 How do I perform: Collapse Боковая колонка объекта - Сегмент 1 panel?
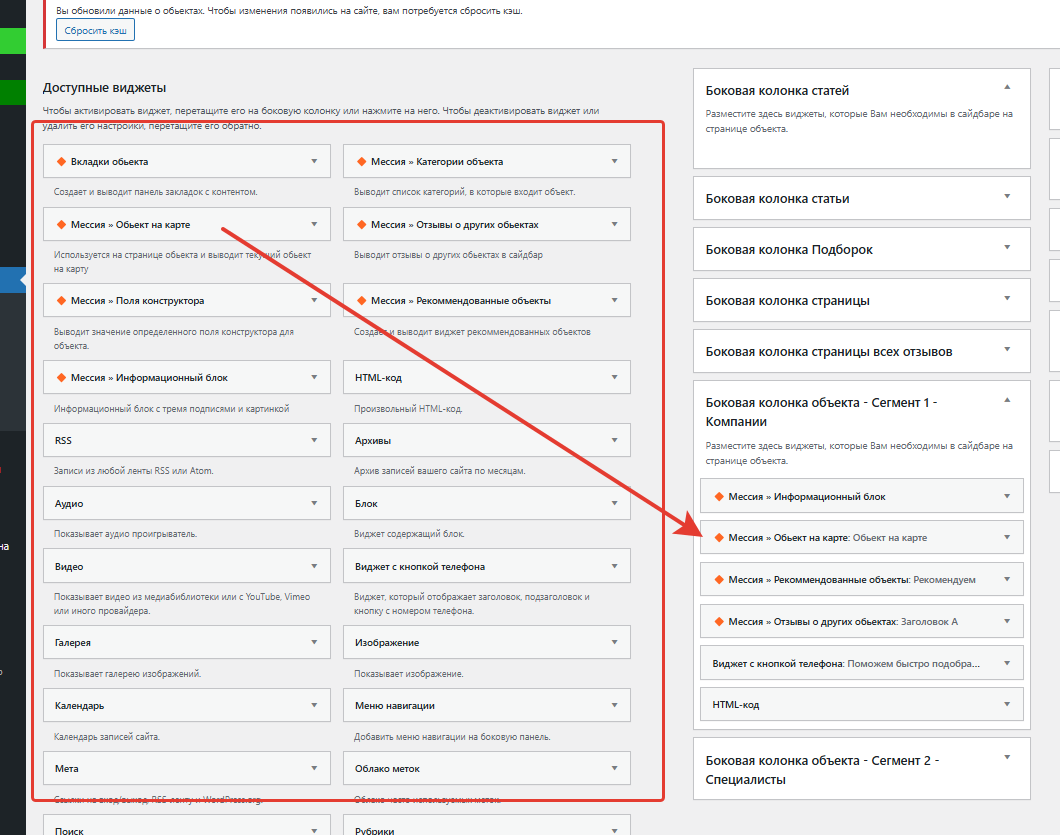1007,400
